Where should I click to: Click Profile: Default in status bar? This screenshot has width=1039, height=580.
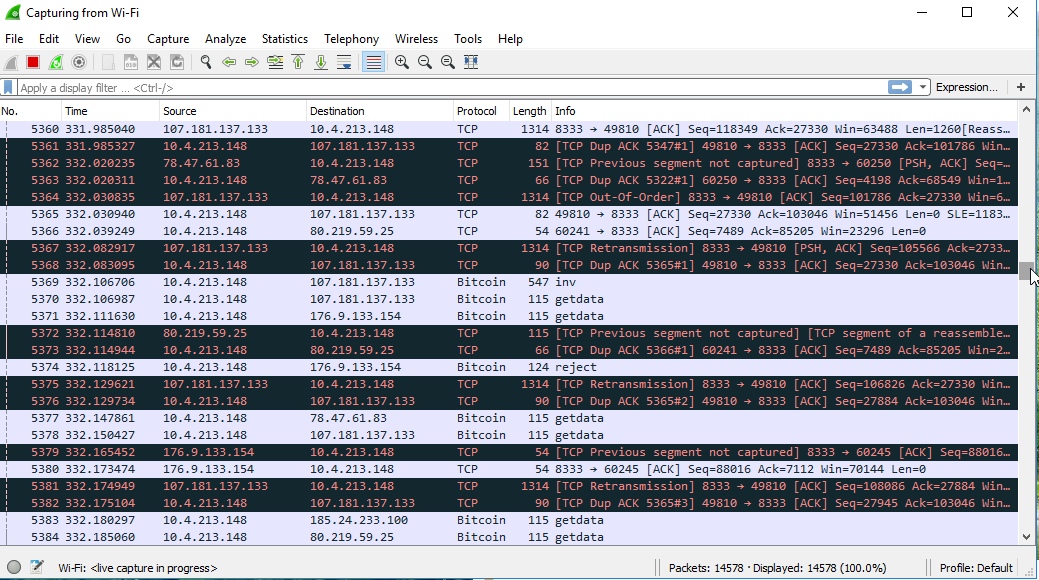click(976, 568)
